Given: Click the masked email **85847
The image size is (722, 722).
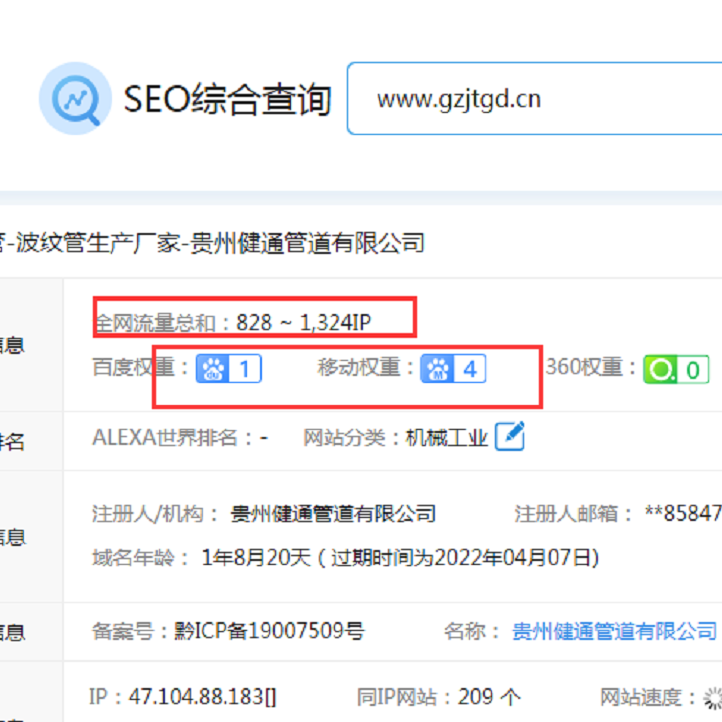Looking at the screenshot, I should tap(683, 513).
